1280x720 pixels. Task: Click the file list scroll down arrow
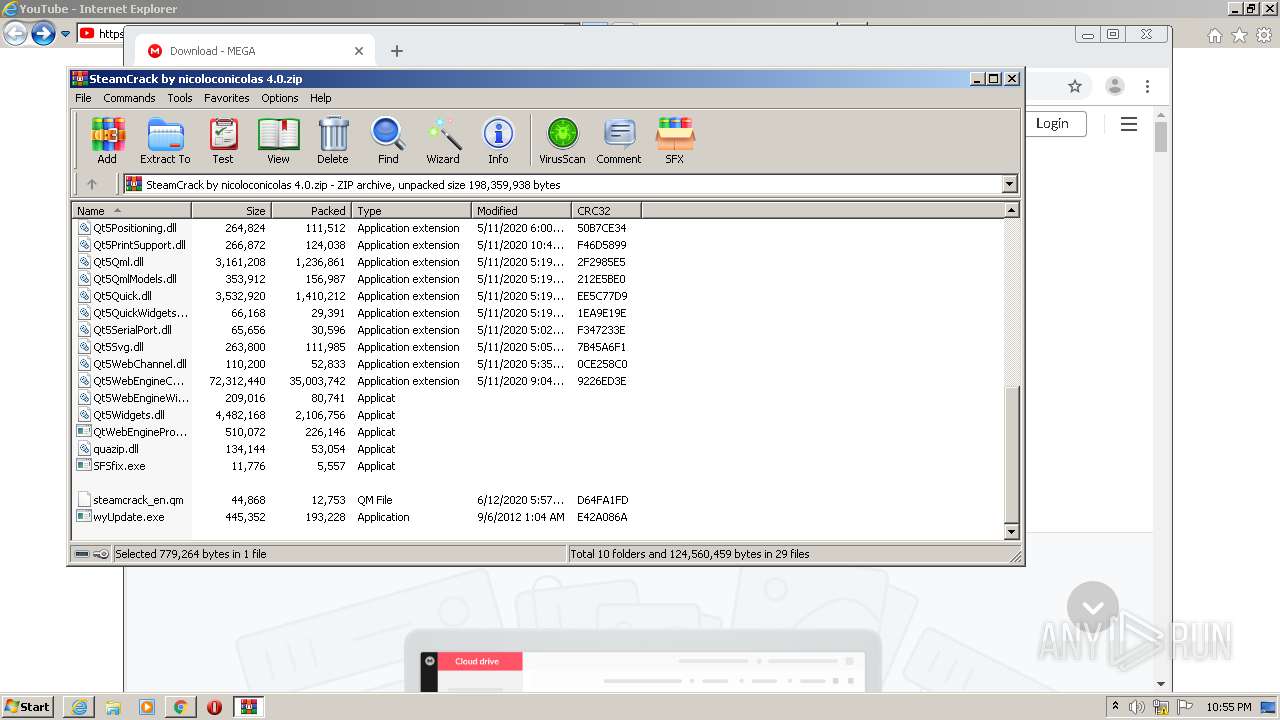click(1011, 532)
